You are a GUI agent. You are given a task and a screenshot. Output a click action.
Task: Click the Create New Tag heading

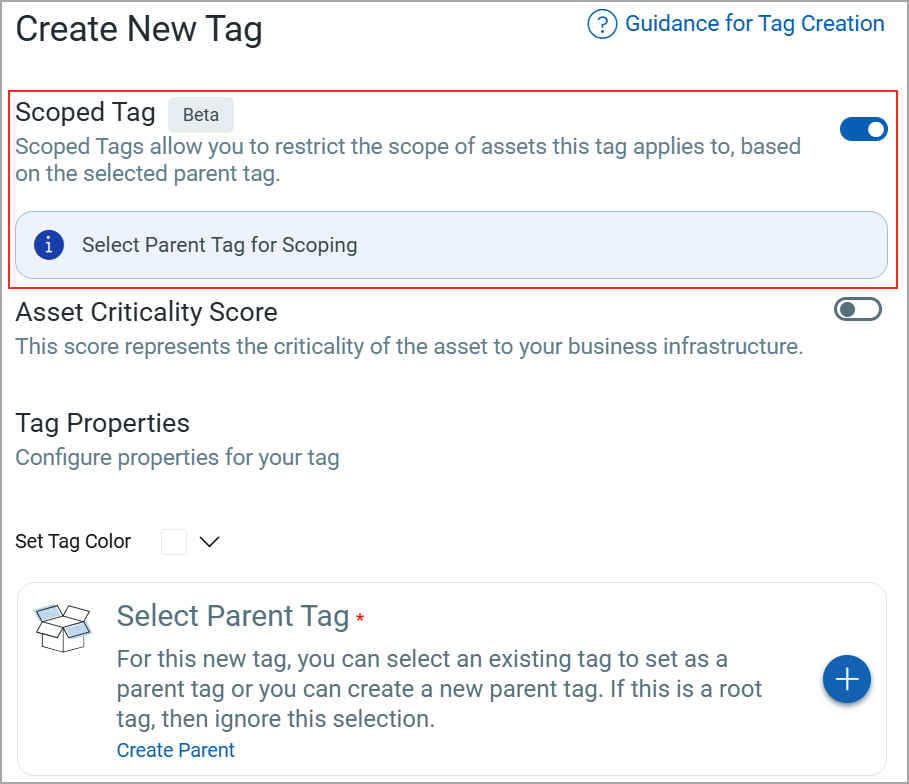click(x=139, y=29)
